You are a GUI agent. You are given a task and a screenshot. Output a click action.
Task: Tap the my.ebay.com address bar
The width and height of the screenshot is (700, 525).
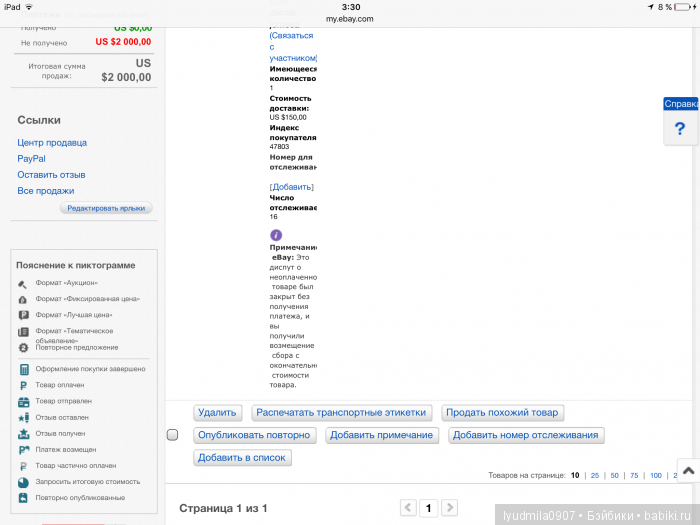(350, 18)
